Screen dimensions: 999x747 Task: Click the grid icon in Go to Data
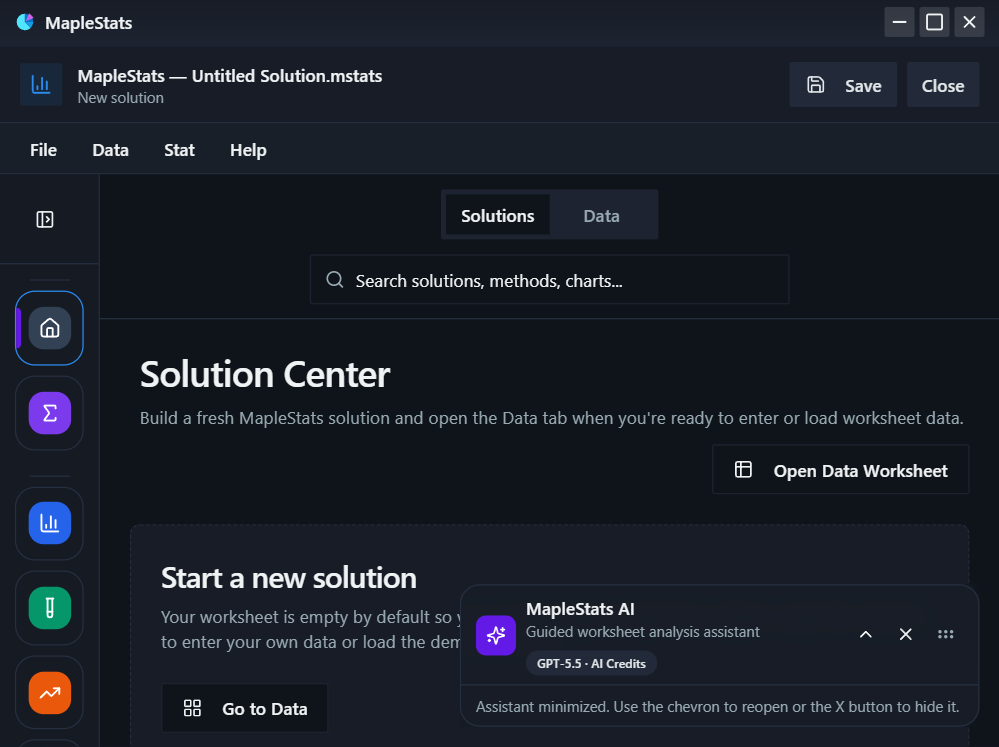coord(192,708)
